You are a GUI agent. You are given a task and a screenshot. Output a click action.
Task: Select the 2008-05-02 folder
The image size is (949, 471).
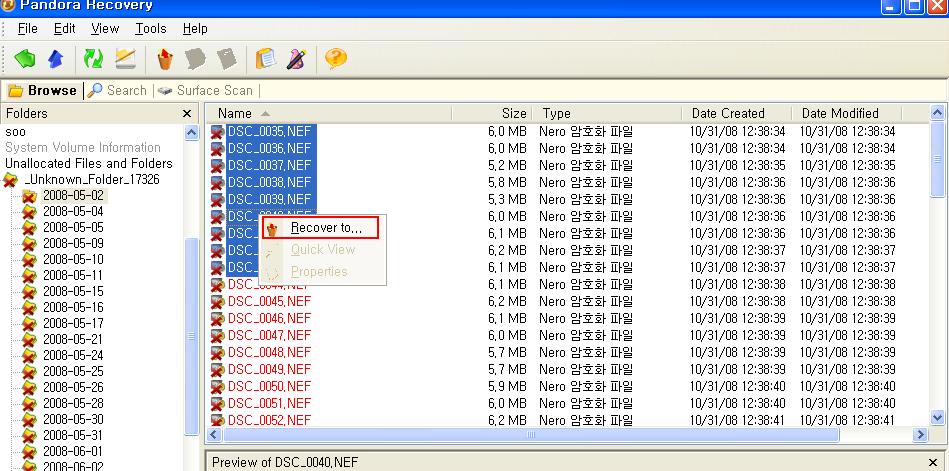pyautogui.click(x=73, y=196)
